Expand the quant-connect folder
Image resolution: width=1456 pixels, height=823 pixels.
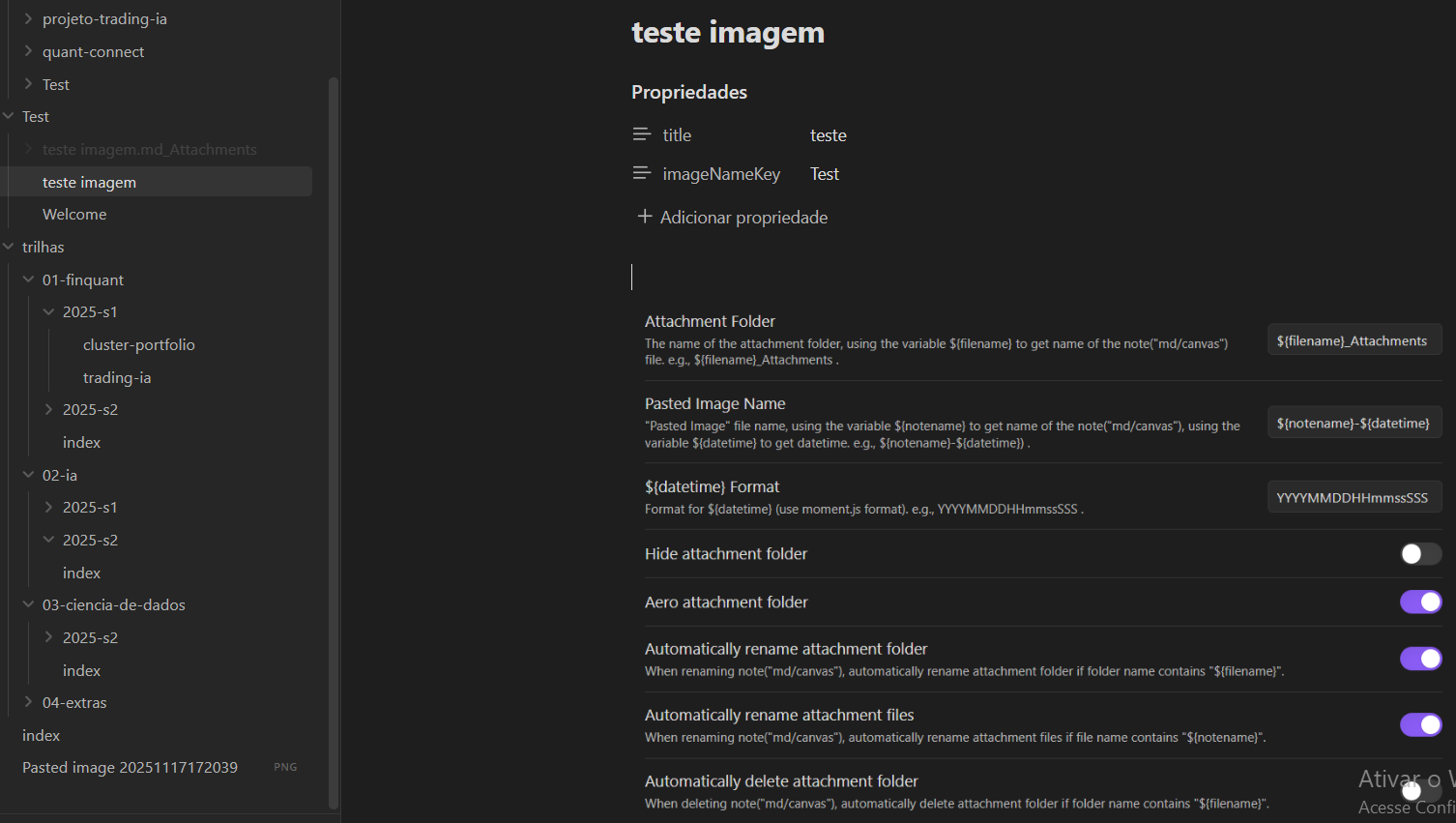click(28, 51)
